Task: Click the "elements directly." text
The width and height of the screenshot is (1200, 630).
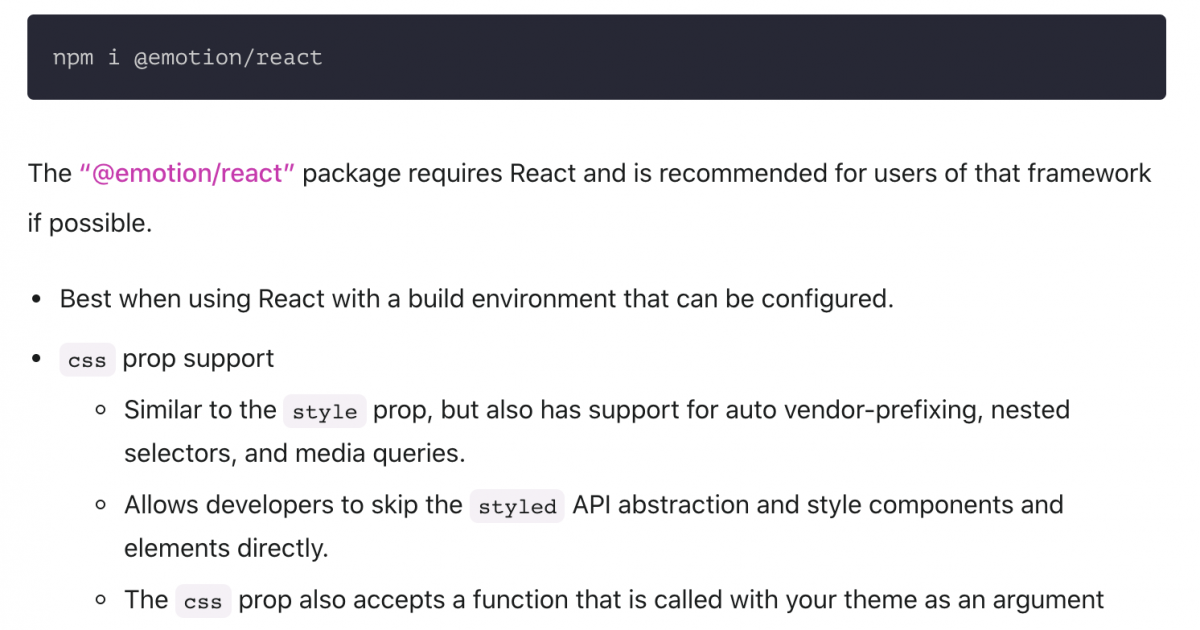Action: (225, 548)
